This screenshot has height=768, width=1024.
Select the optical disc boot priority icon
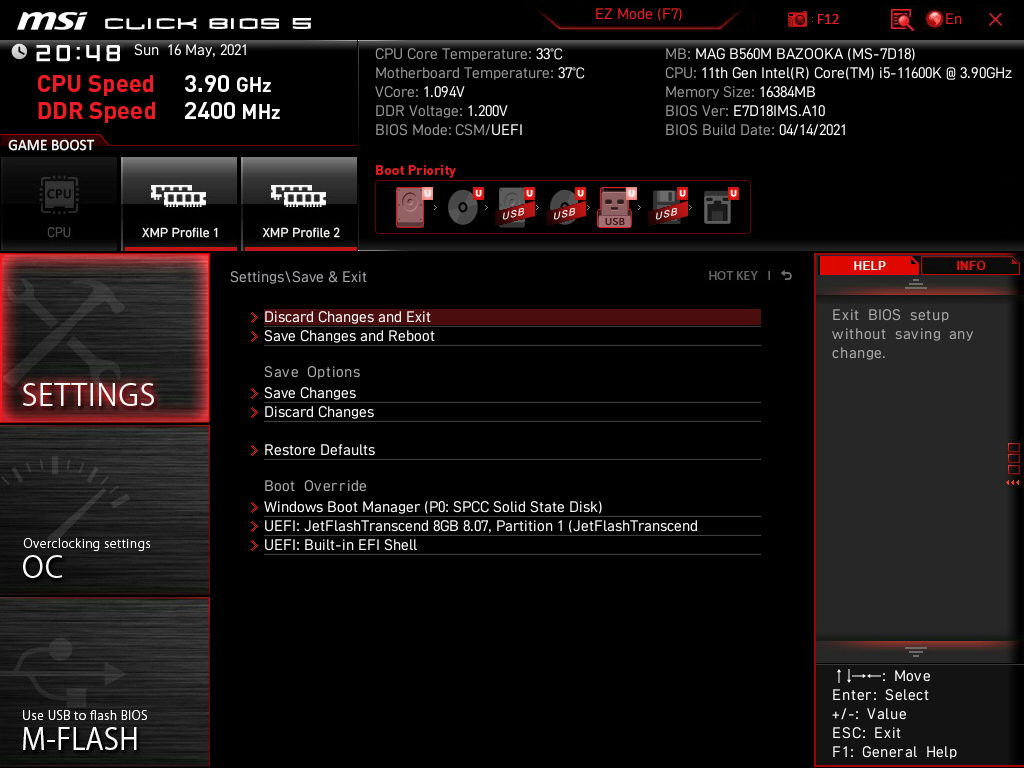coord(464,207)
